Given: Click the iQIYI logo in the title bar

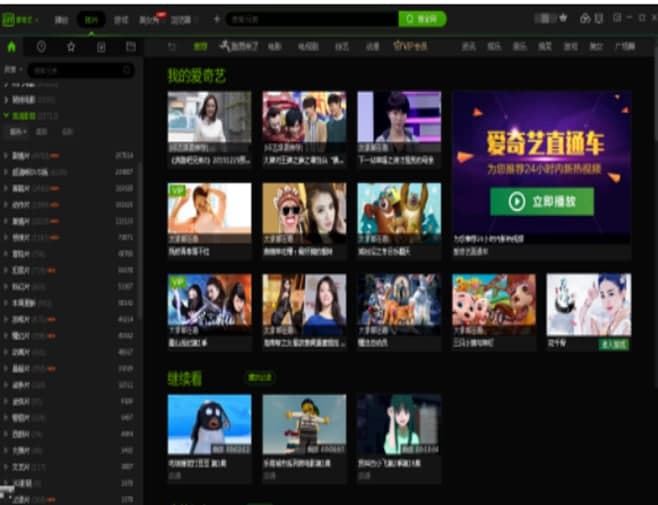Looking at the screenshot, I should click(16, 20).
